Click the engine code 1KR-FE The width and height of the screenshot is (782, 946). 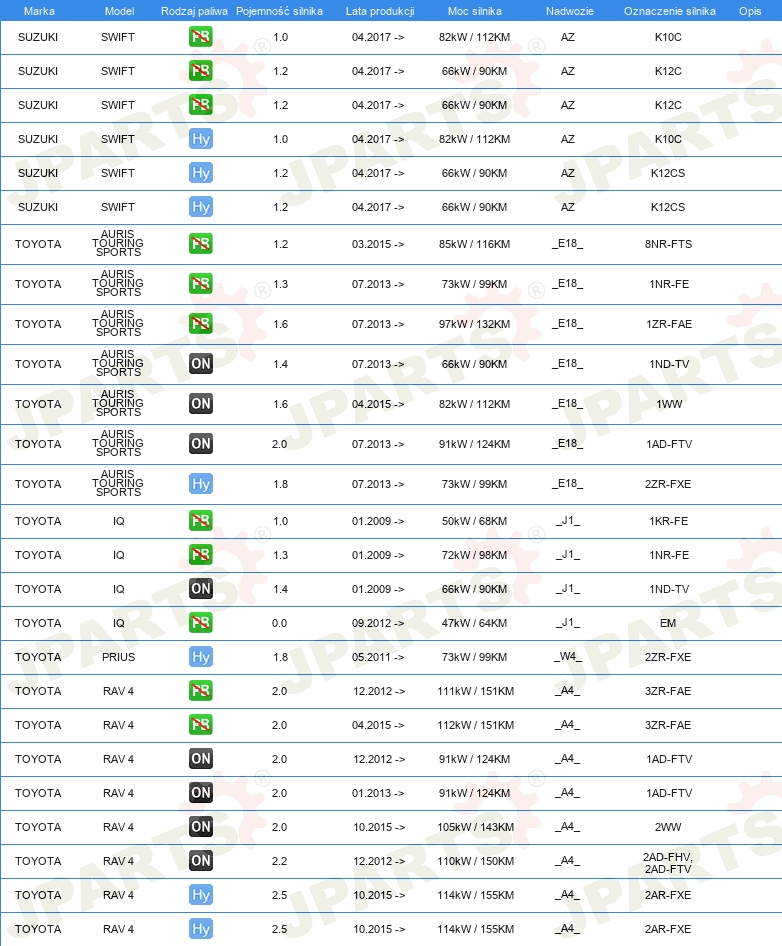pyautogui.click(x=669, y=521)
